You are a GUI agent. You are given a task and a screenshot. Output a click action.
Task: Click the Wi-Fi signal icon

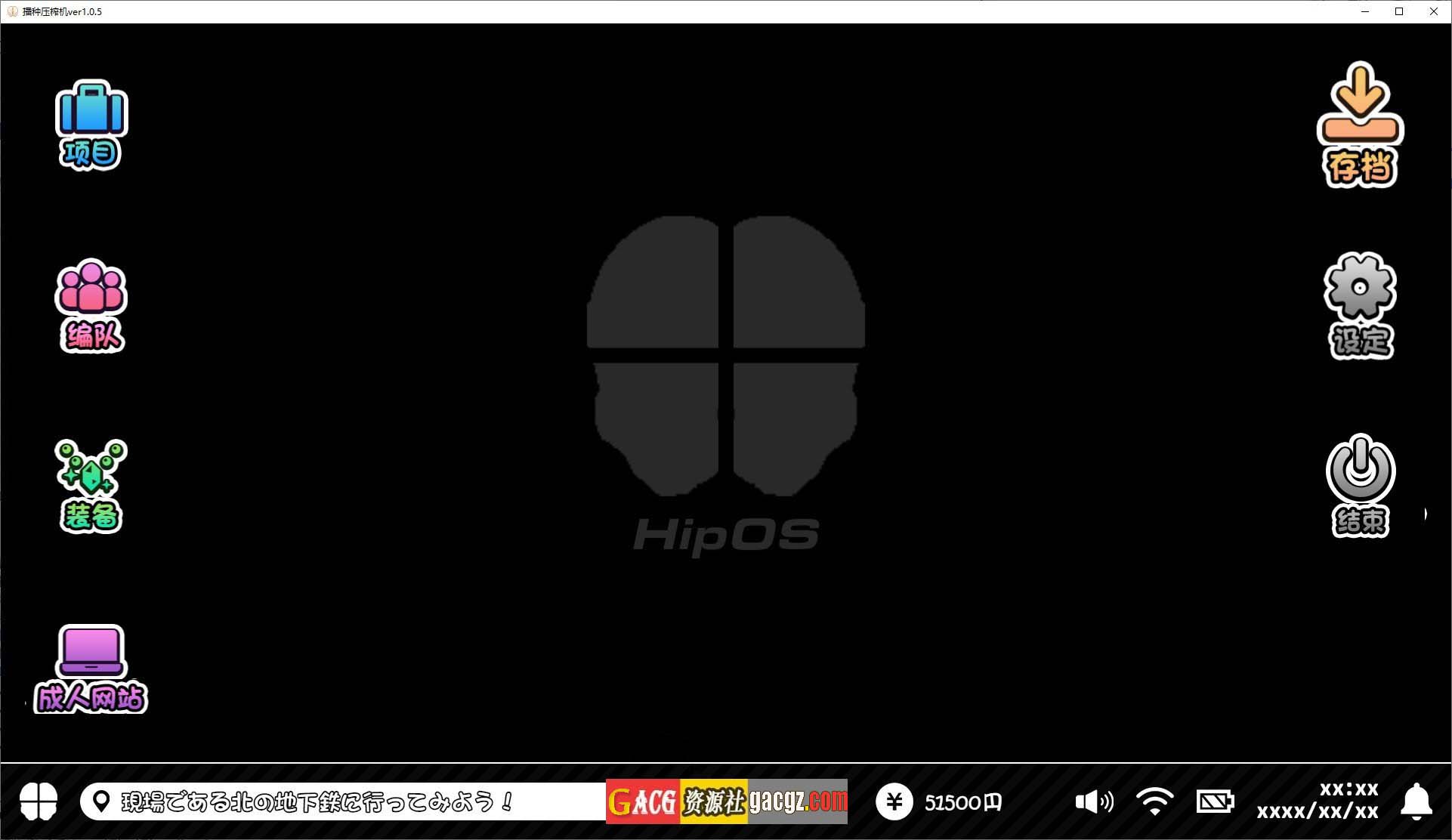coord(1154,801)
